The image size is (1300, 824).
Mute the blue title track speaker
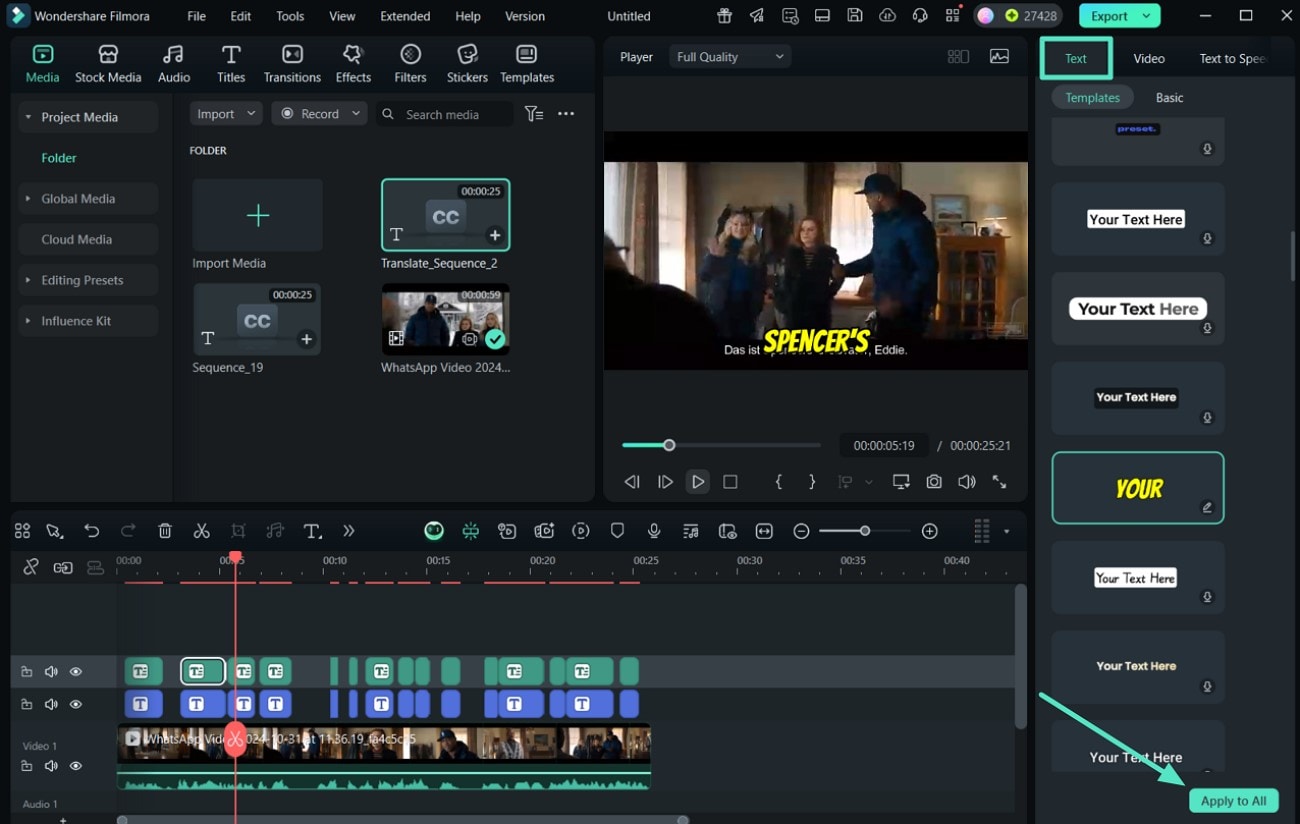pos(51,704)
